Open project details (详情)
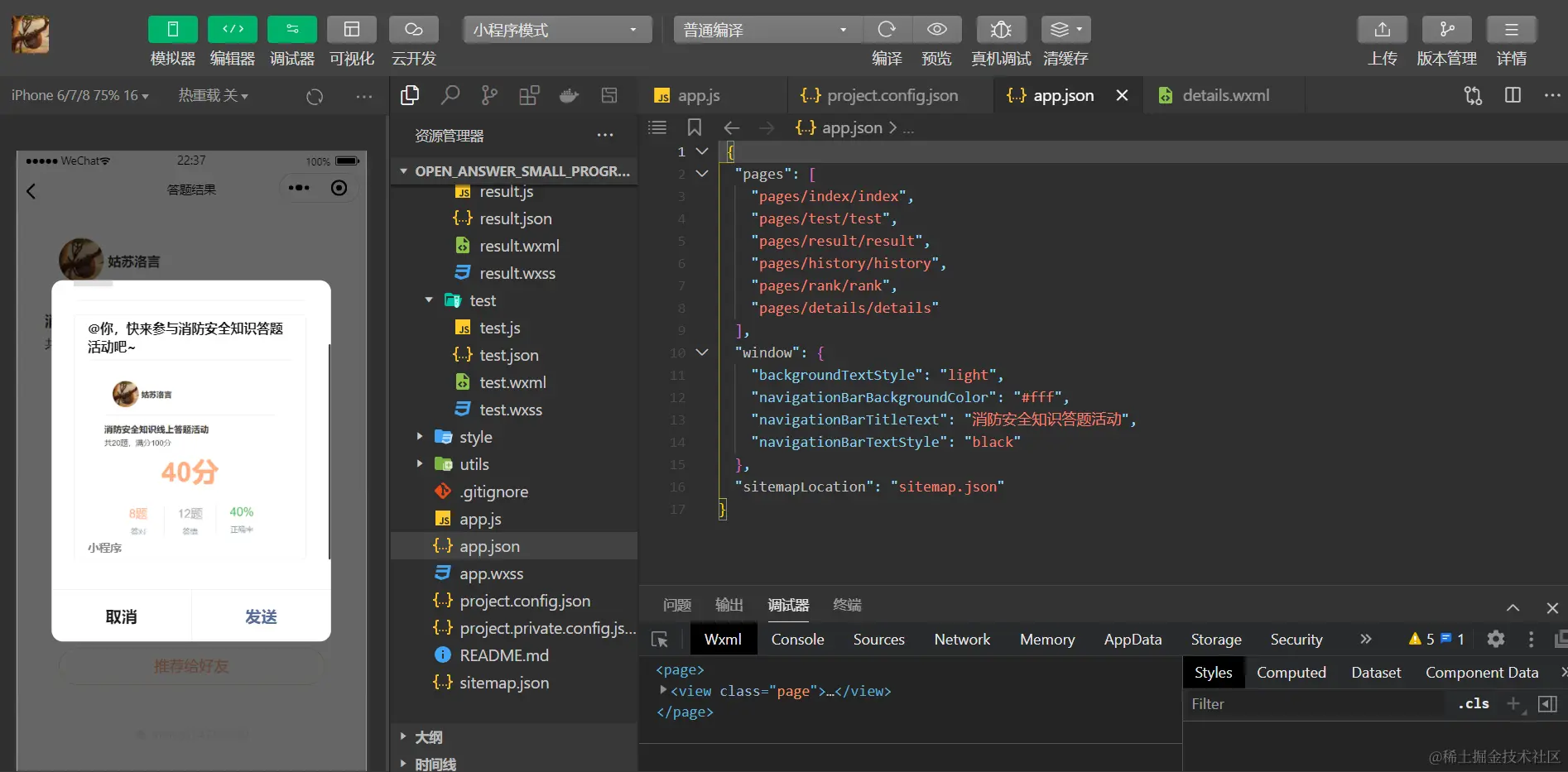The width and height of the screenshot is (1568, 772). click(1512, 30)
